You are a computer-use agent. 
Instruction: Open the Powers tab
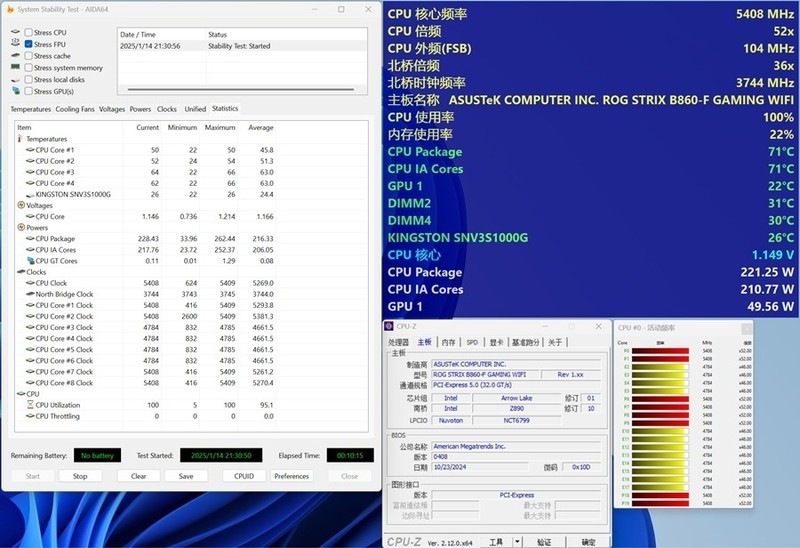coord(140,109)
